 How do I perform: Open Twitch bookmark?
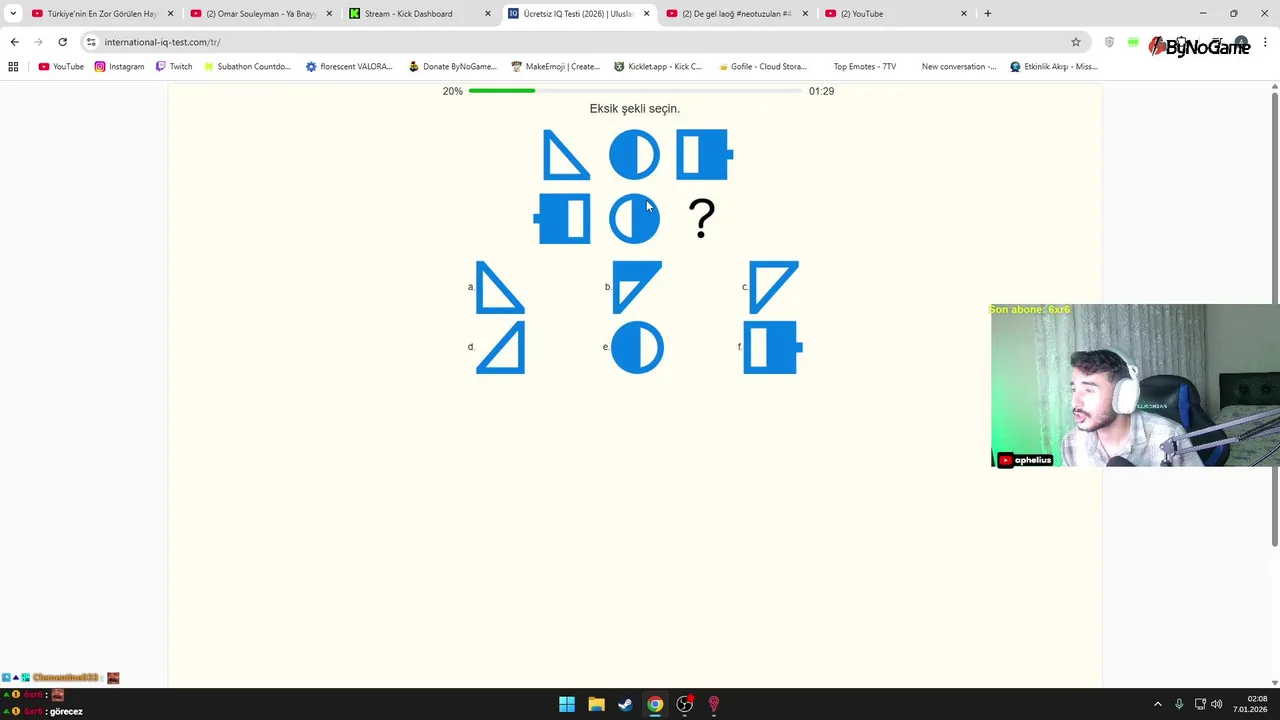coord(174,66)
